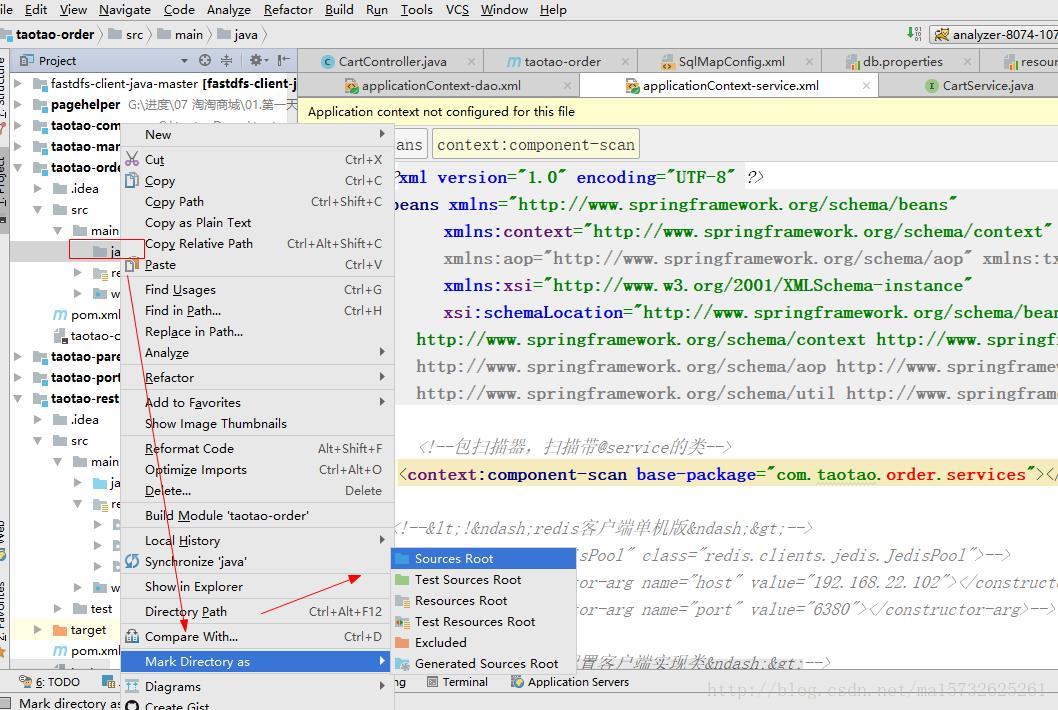Click the Terminal icon in bottom bar

433,682
